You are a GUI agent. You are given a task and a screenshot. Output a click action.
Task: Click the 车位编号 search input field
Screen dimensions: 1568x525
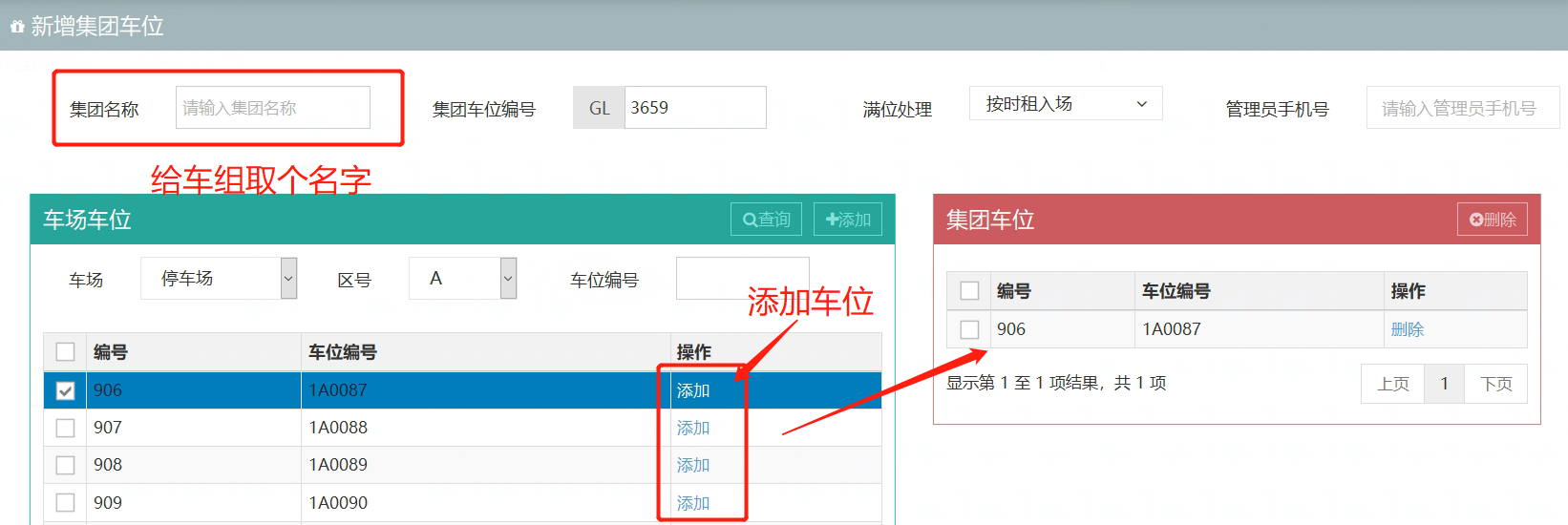coord(742,279)
